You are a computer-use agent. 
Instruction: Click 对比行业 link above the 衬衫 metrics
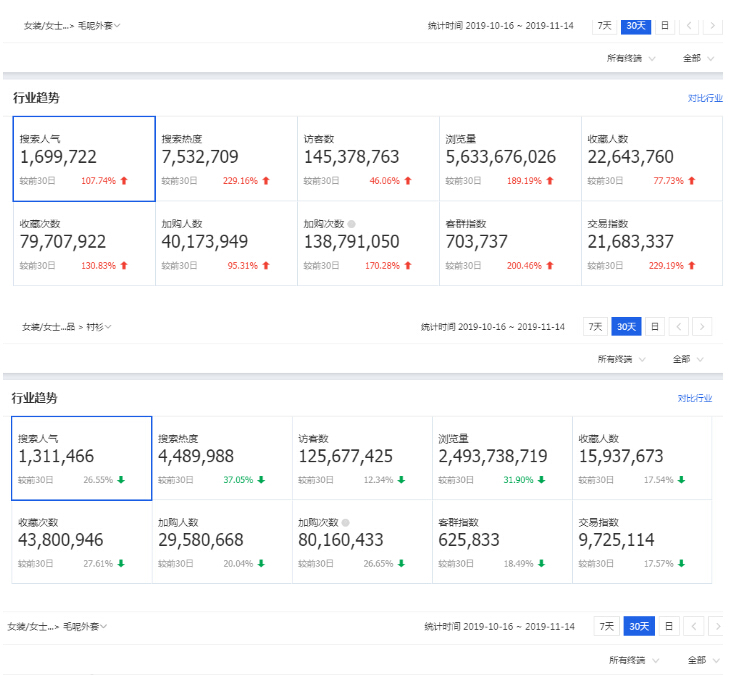694,398
